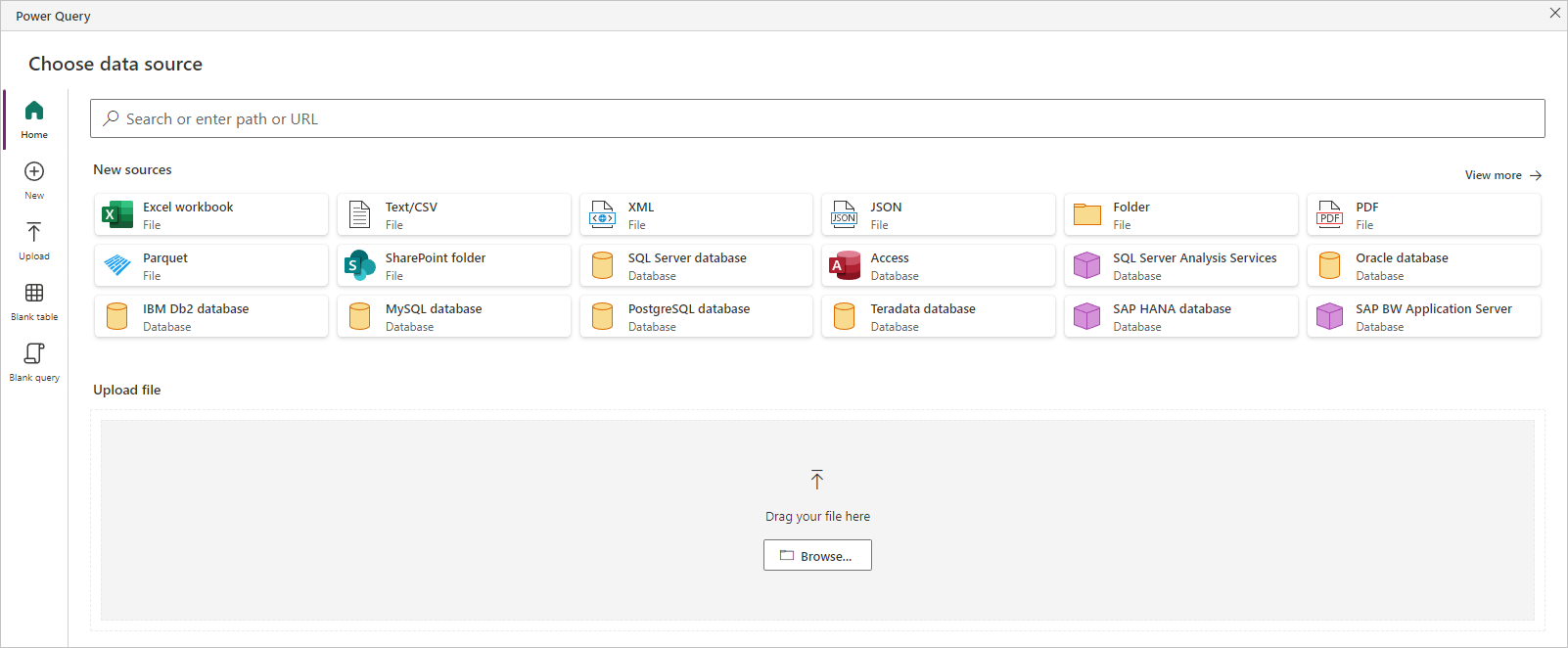The width and height of the screenshot is (1568, 648).
Task: Choose the JSON file icon
Action: [845, 214]
